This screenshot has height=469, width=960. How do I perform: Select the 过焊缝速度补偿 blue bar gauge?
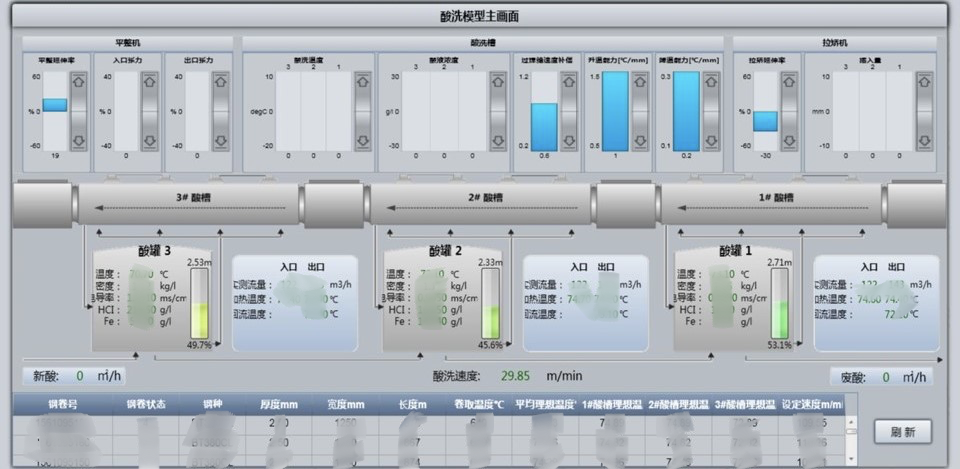pos(544,127)
